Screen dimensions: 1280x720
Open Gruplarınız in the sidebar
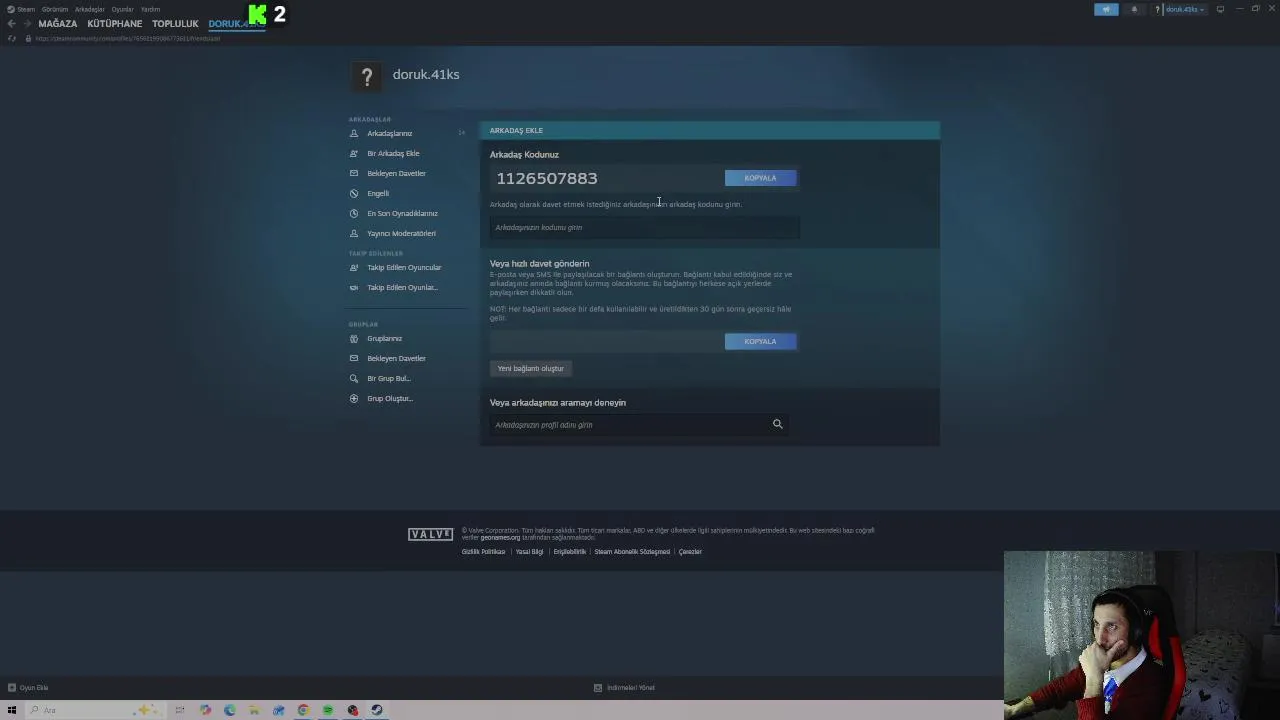(x=384, y=338)
